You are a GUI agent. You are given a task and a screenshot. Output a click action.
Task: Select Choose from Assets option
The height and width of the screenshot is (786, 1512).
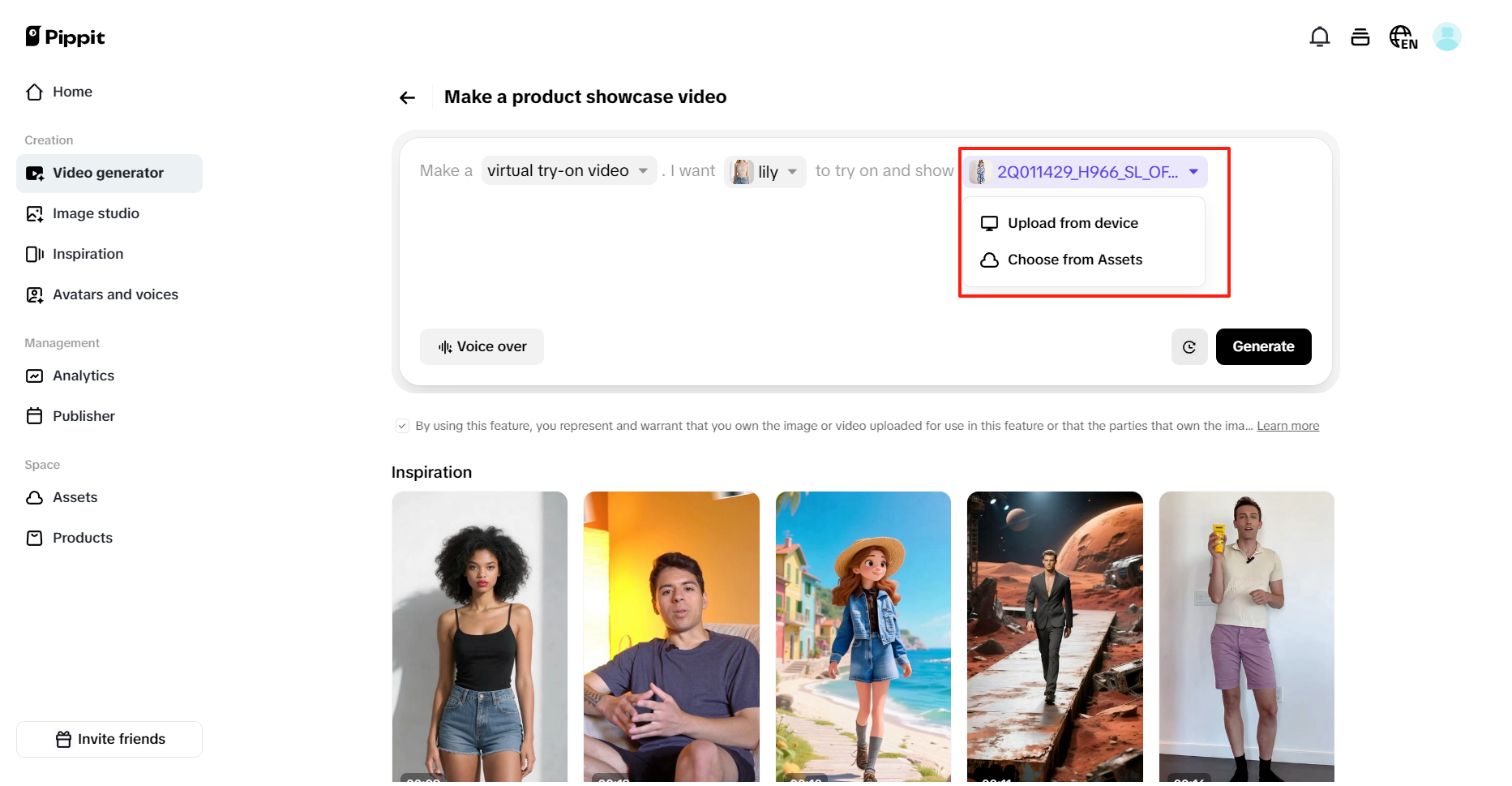(x=1074, y=260)
